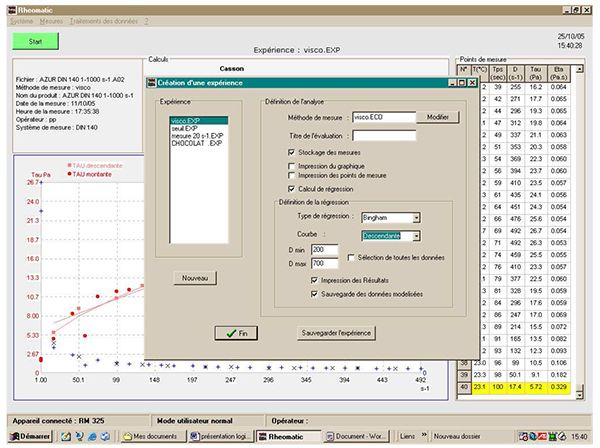
Task: Click the Modifier button
Action: [438, 117]
